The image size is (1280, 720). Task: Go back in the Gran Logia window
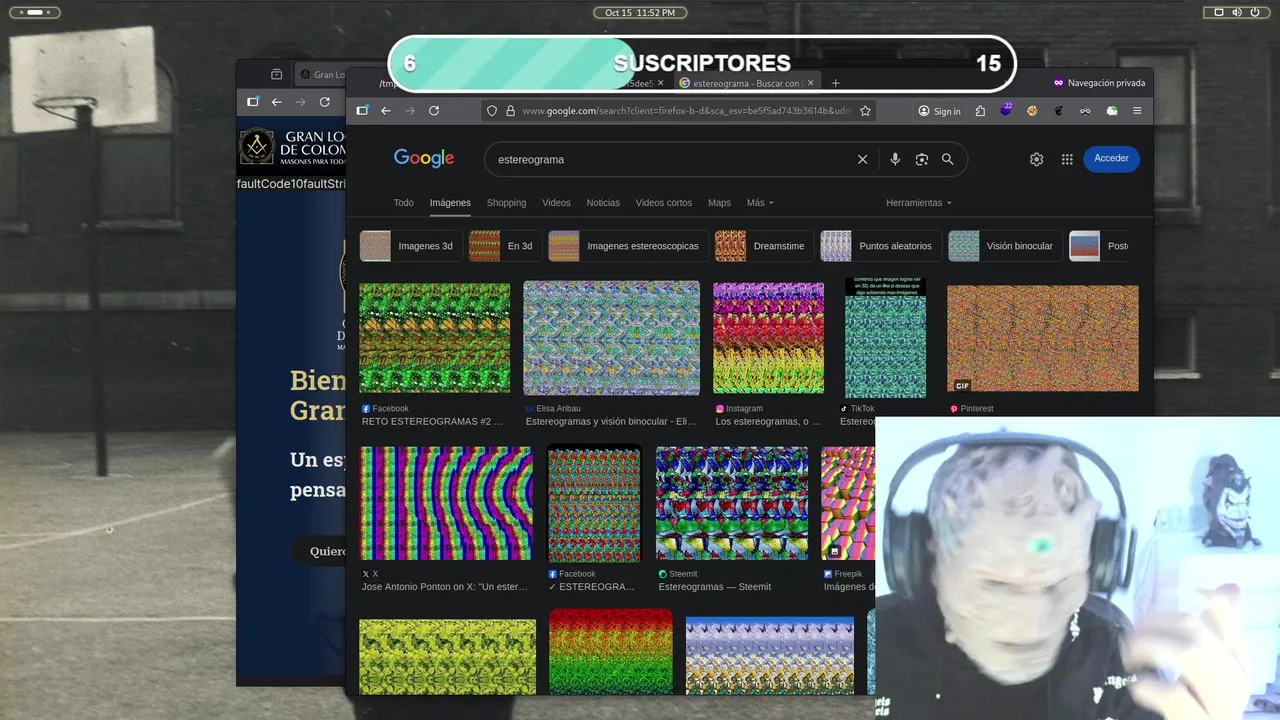click(276, 102)
